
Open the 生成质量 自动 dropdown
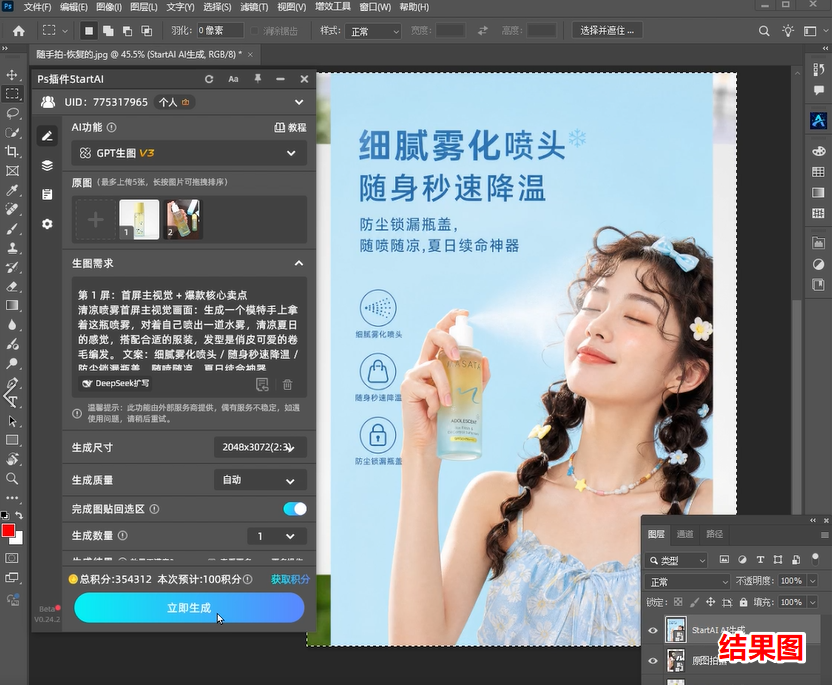[261, 480]
